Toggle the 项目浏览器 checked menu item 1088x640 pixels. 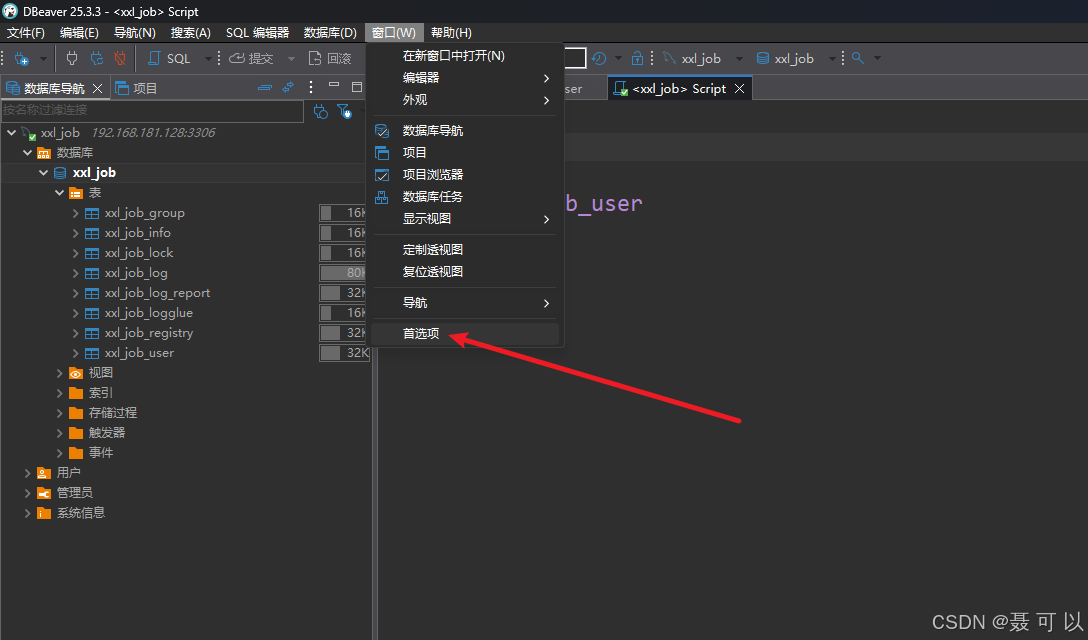[x=465, y=175]
